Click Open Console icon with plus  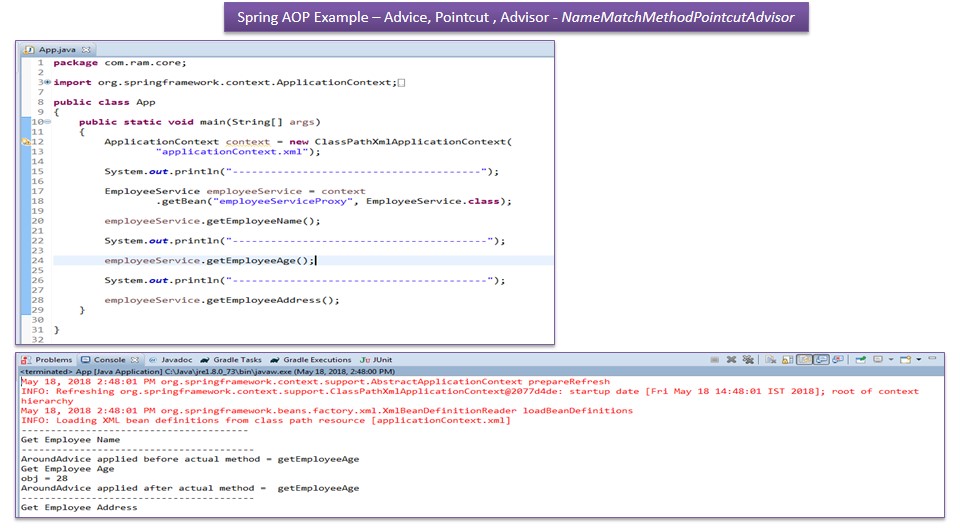pyautogui.click(x=905, y=360)
